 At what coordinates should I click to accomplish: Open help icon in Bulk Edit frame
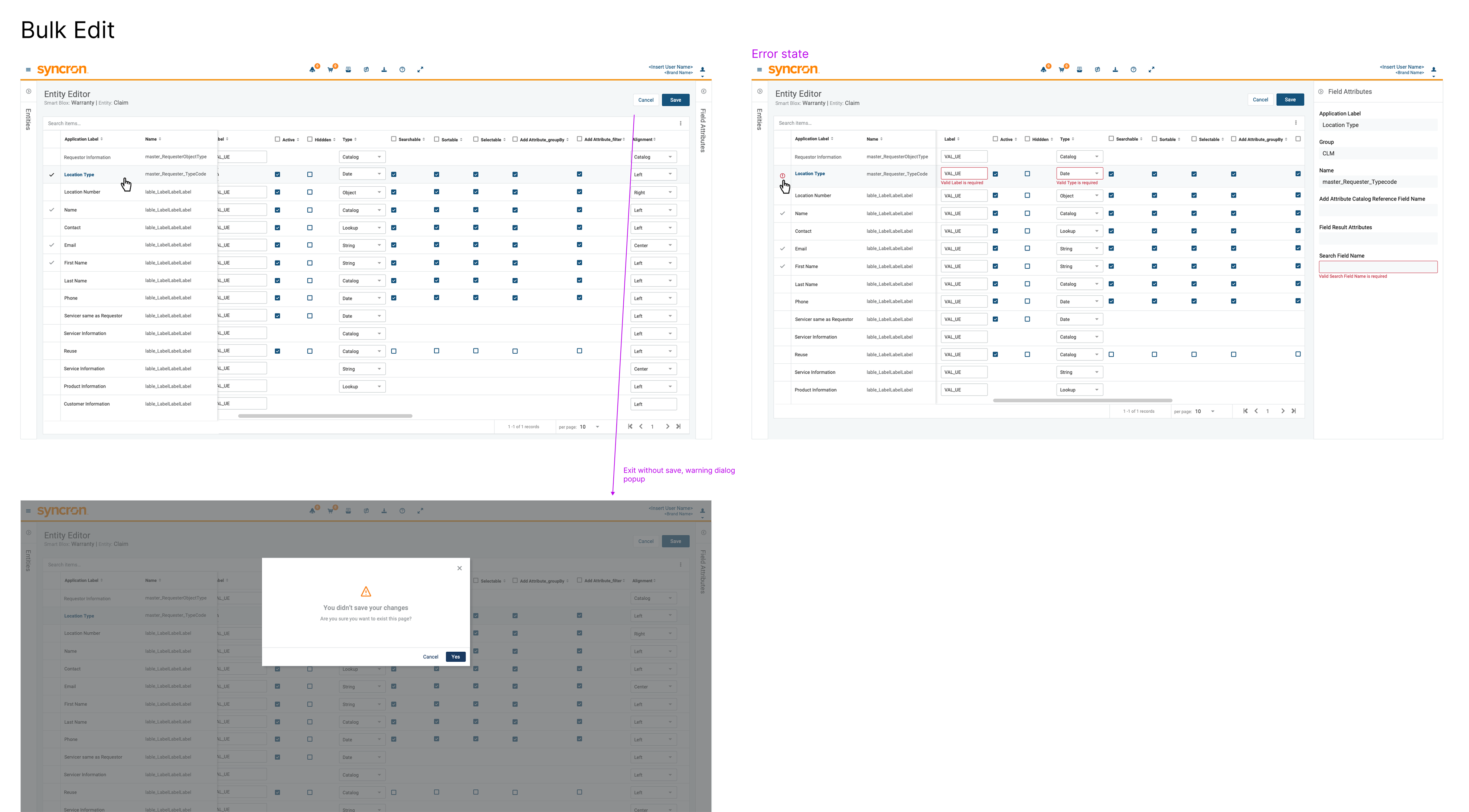pyautogui.click(x=402, y=69)
